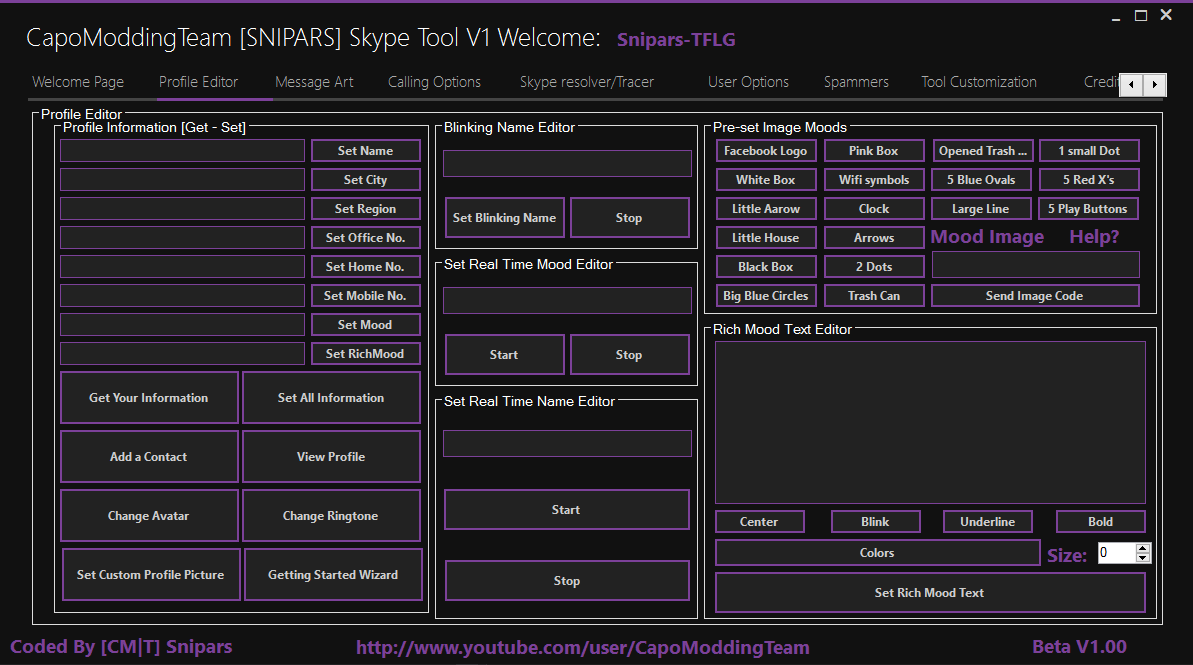Click Set Region button
Image resolution: width=1193 pixels, height=665 pixels.
[x=365, y=208]
